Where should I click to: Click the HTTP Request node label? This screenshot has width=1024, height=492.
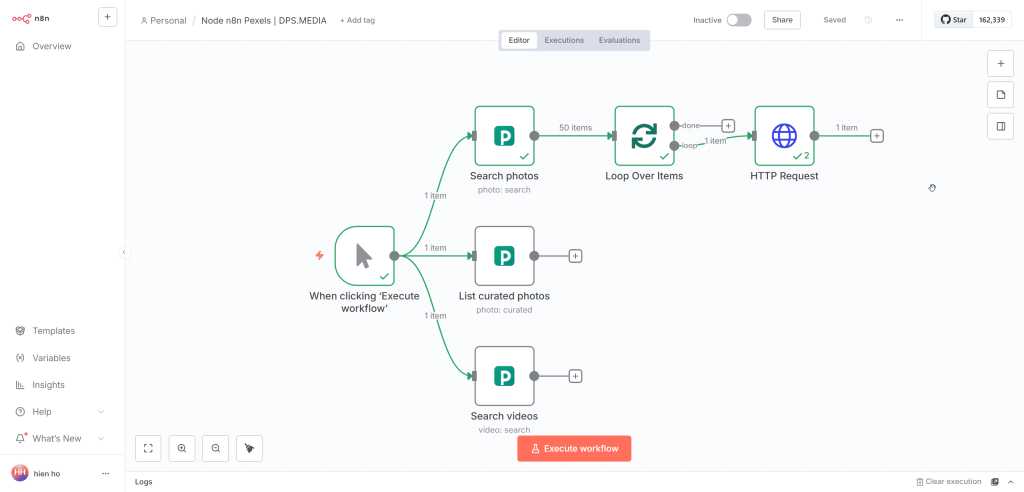(784, 176)
